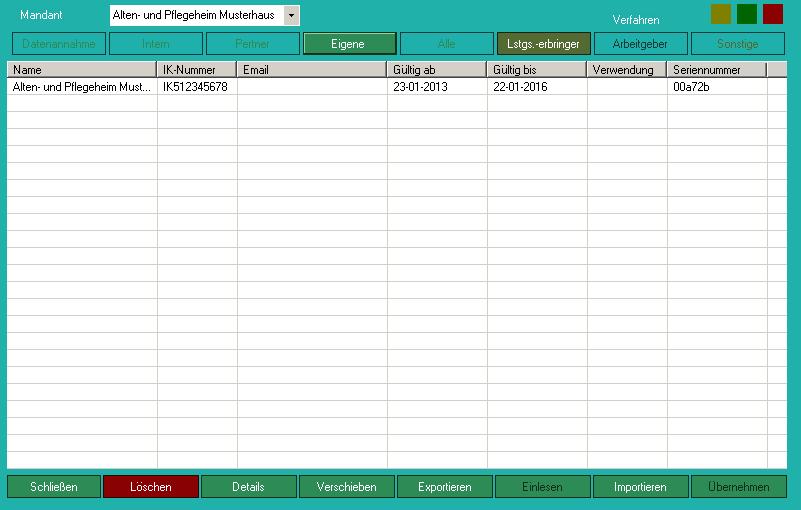Click date cell 22-01-2016
The height and width of the screenshot is (510, 801).
537,87
